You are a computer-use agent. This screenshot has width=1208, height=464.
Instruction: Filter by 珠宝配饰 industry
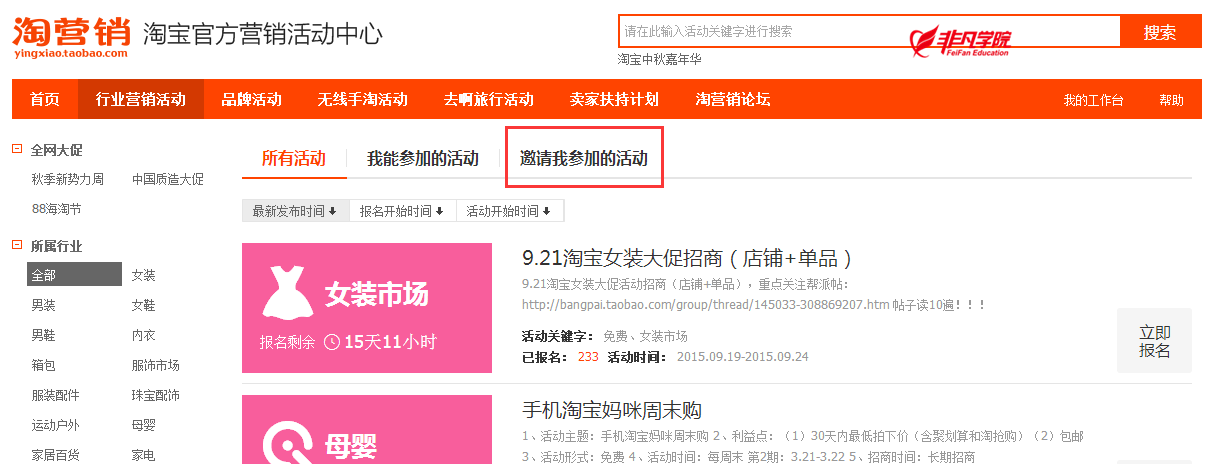point(156,395)
